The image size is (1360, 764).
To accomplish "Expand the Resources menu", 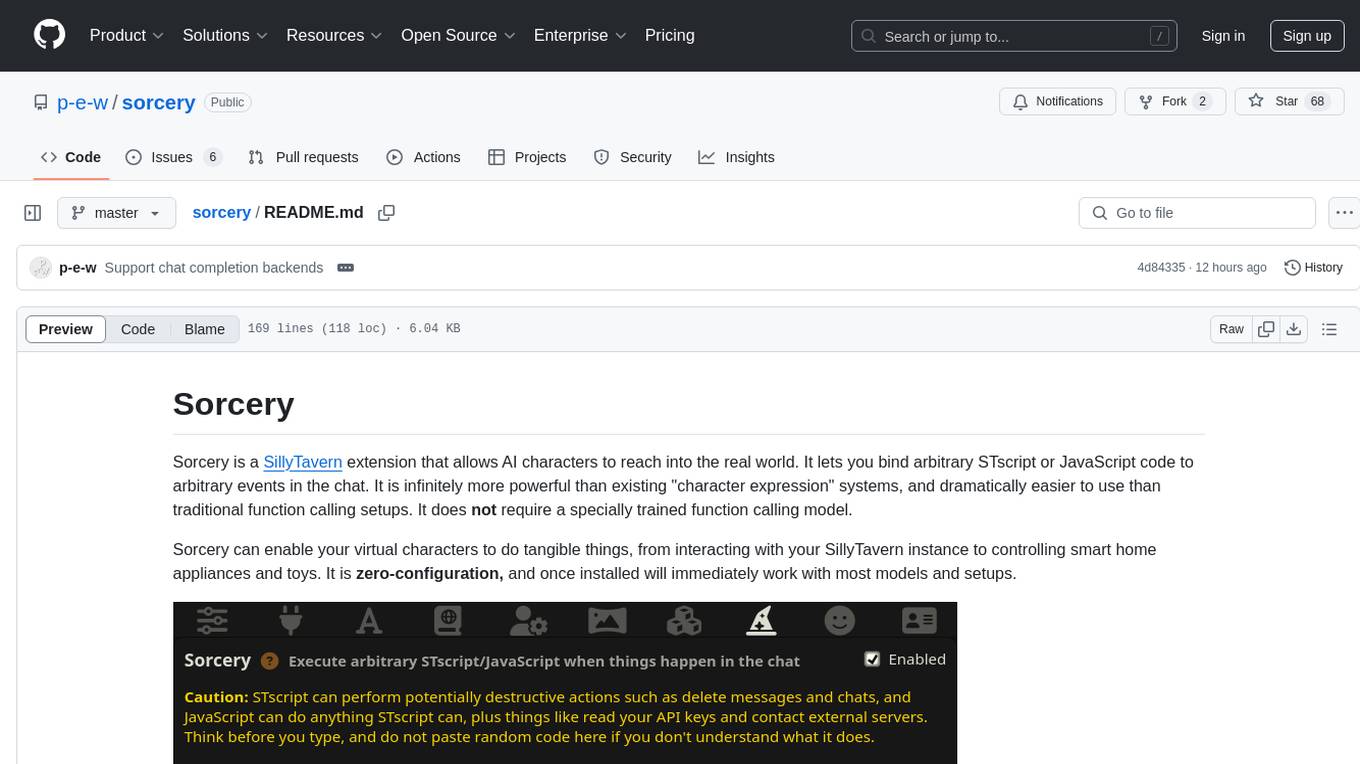I will (334, 35).
